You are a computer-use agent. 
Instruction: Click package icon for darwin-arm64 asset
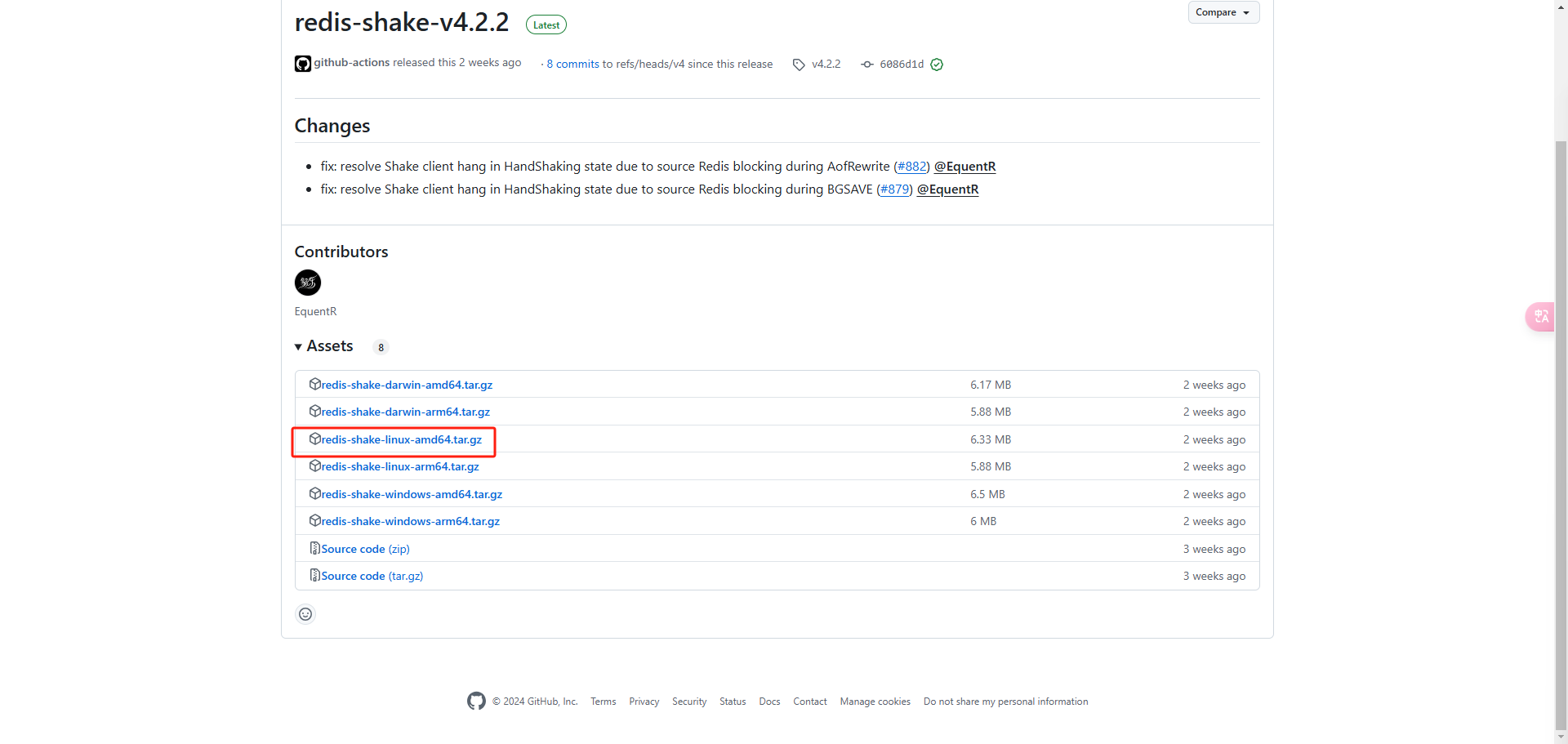coord(315,411)
